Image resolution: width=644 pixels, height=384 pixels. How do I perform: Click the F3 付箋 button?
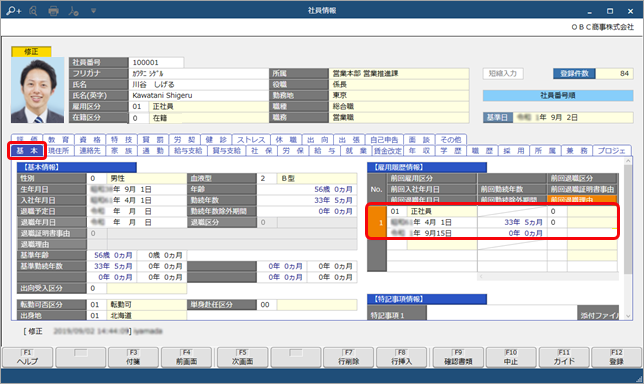[133, 357]
